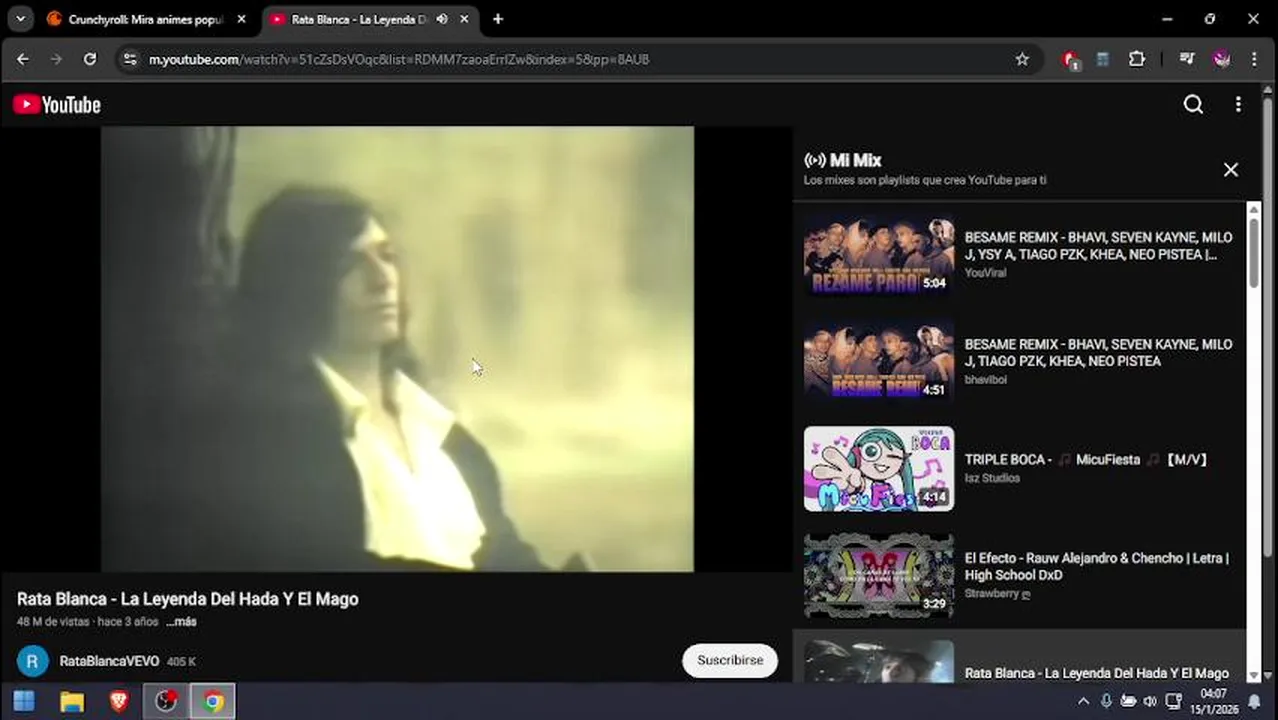
Task: Open the RataBlancaVEVO channel name
Action: coord(109,661)
